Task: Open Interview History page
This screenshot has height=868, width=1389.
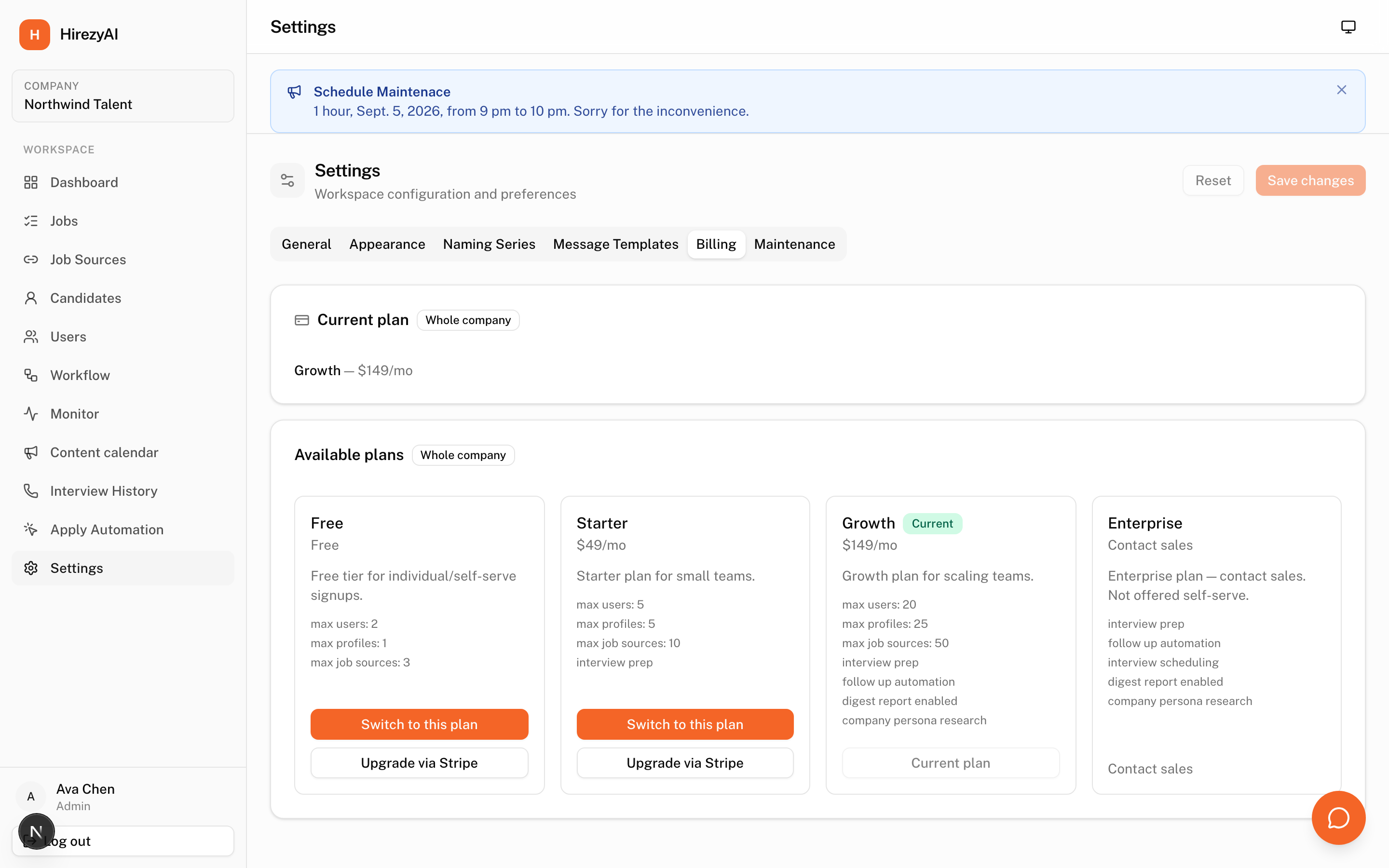Action: click(x=123, y=491)
